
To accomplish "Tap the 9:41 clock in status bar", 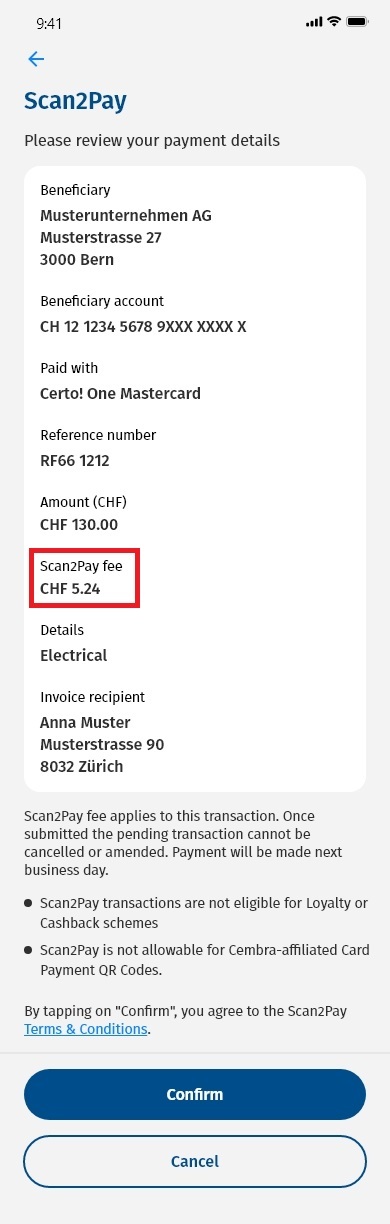I will point(49,22).
